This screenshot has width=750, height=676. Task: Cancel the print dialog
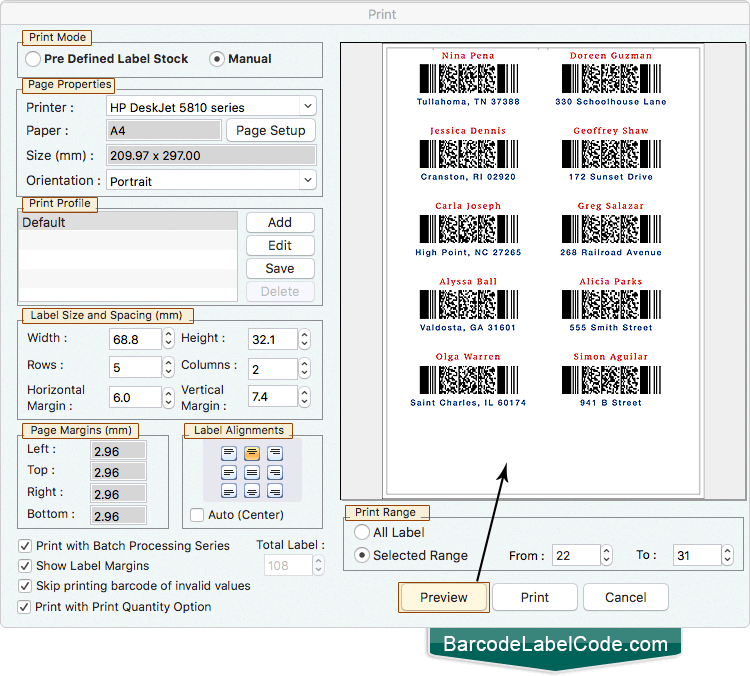coord(626,597)
